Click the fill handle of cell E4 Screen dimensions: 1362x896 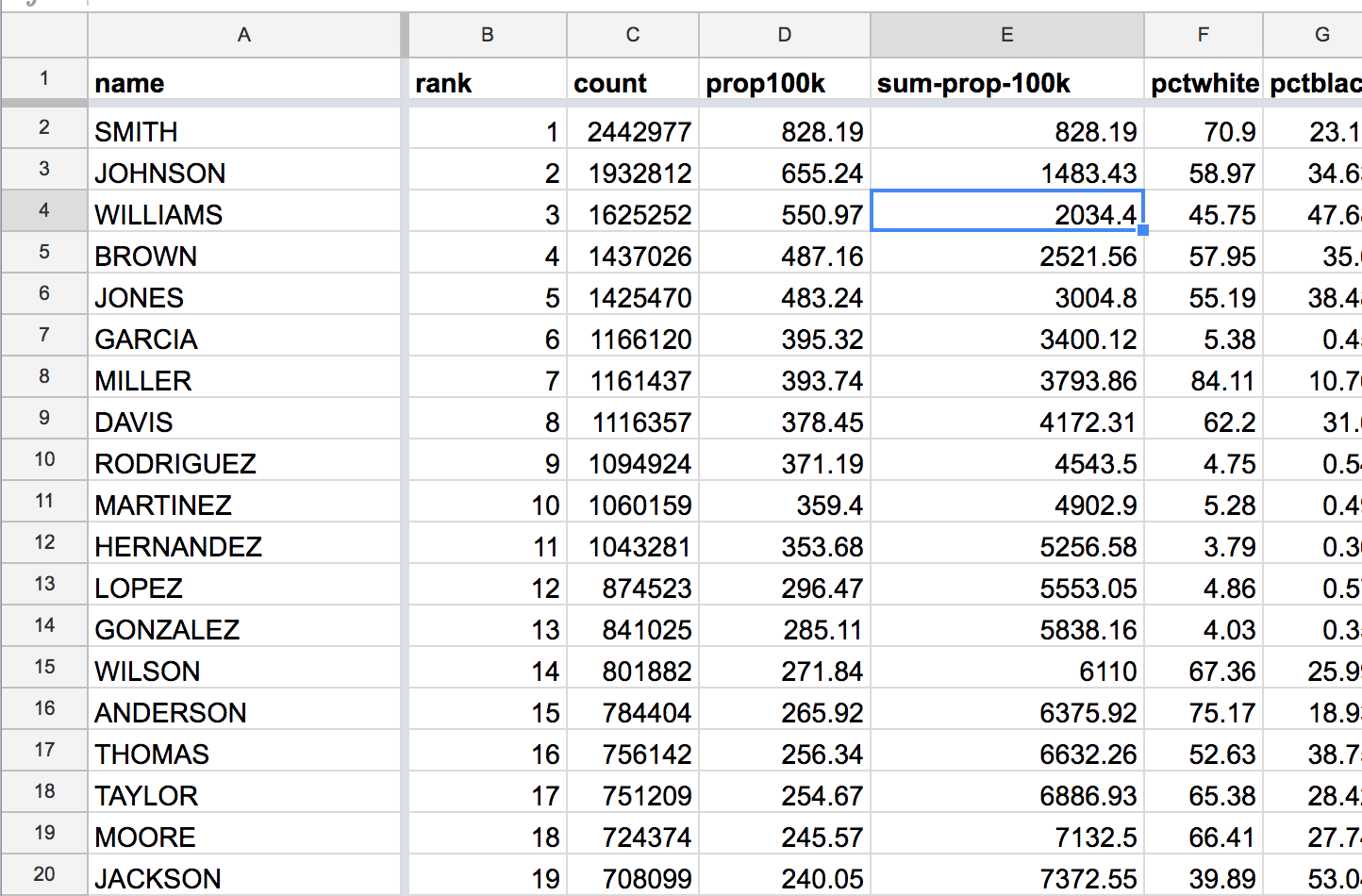1143,230
